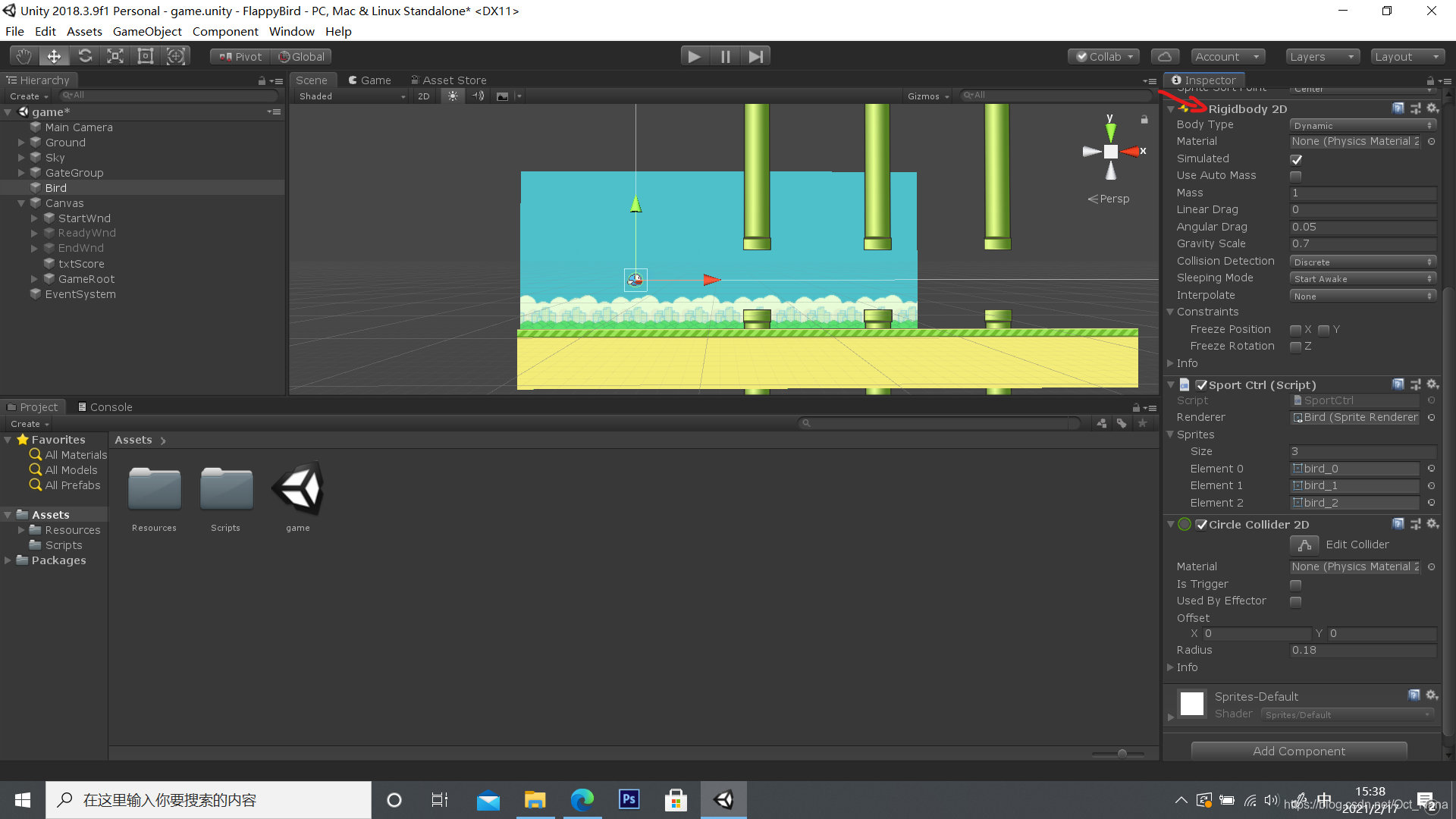The width and height of the screenshot is (1456, 819).
Task: Open the Layers dropdown
Action: pyautogui.click(x=1322, y=57)
